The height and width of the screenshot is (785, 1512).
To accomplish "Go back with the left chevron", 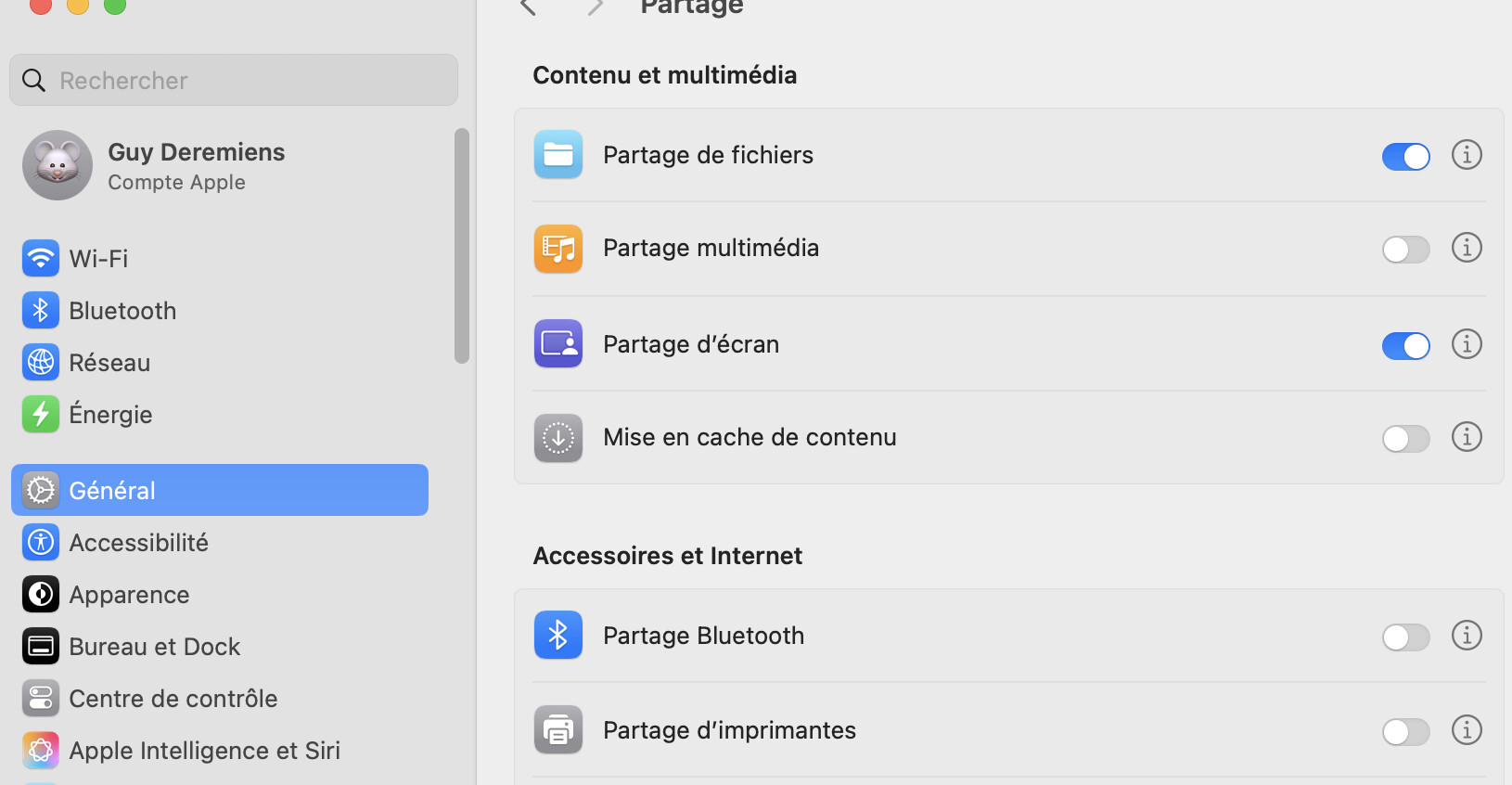I will pos(529,7).
